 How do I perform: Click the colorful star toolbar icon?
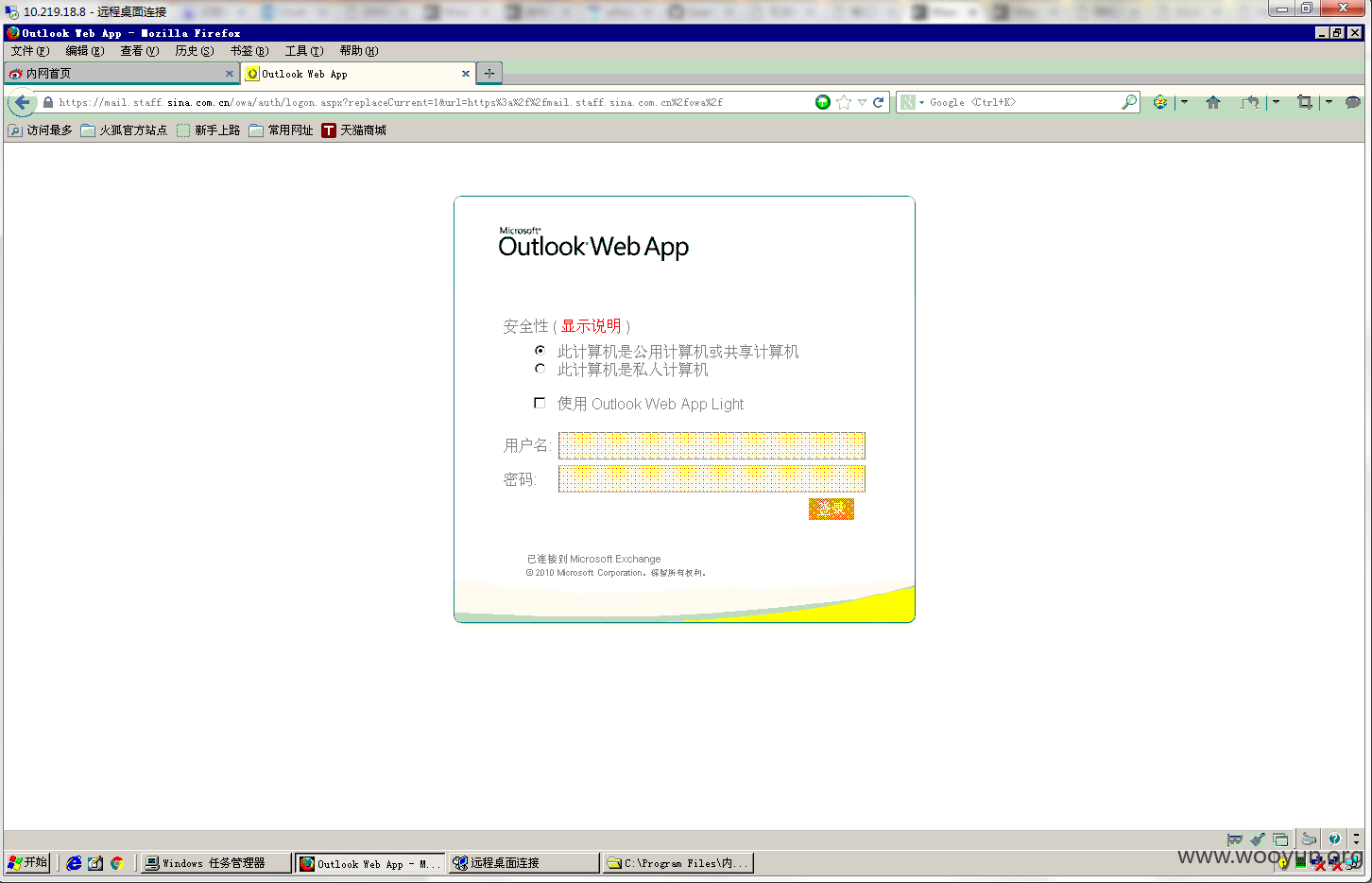(x=1160, y=102)
